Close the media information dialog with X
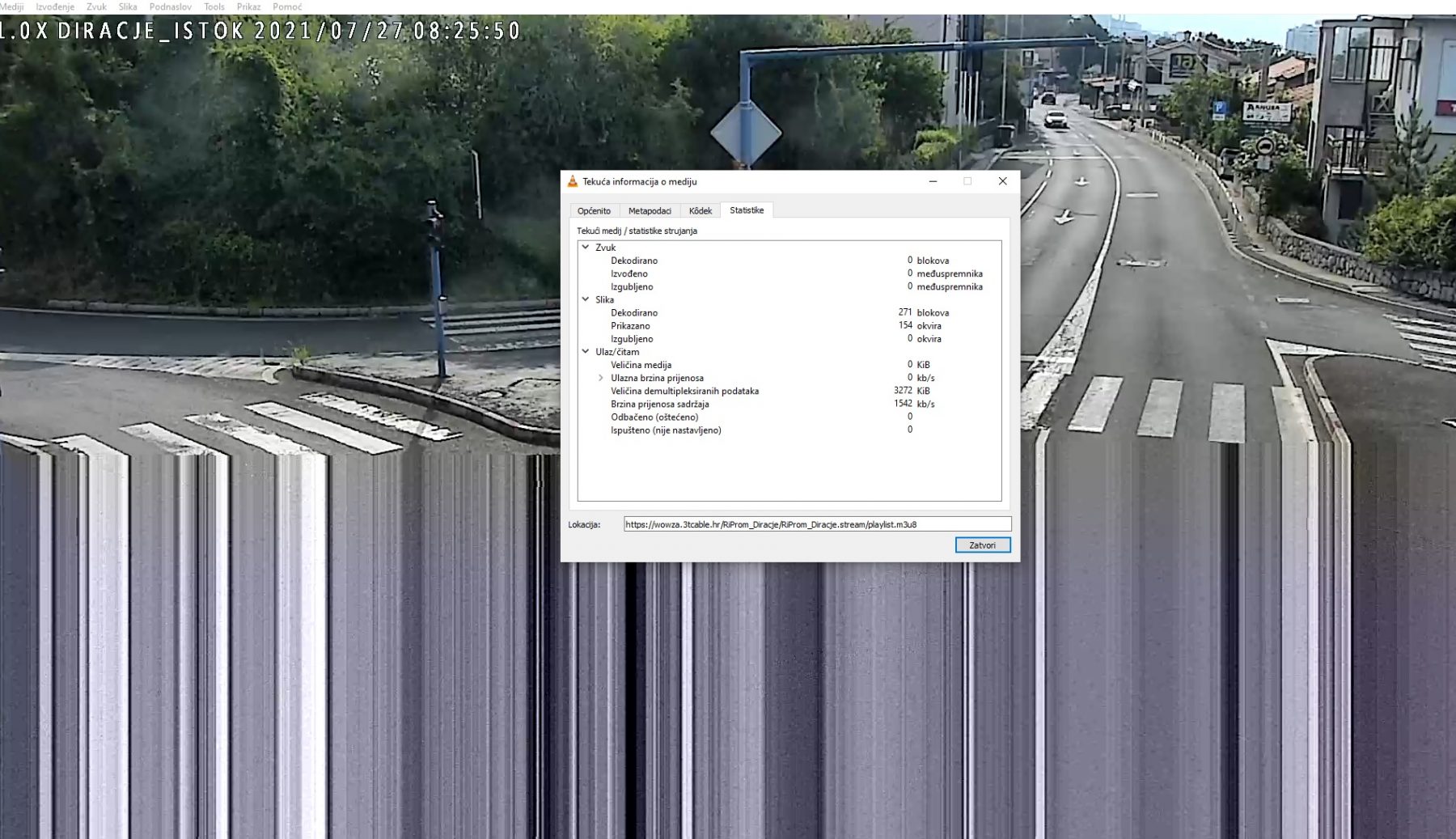 [1002, 181]
